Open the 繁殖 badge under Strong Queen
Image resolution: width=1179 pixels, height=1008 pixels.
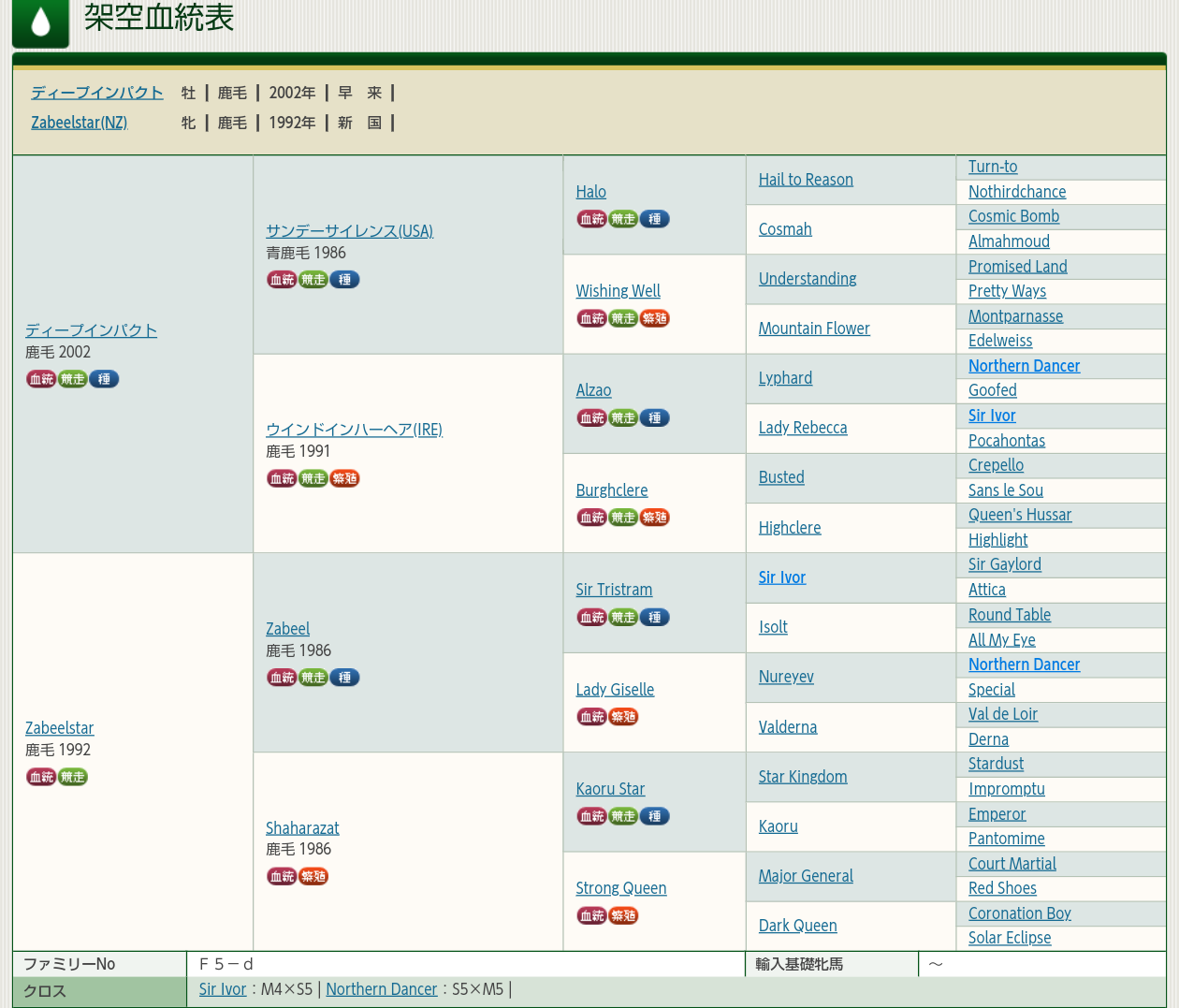[x=623, y=916]
